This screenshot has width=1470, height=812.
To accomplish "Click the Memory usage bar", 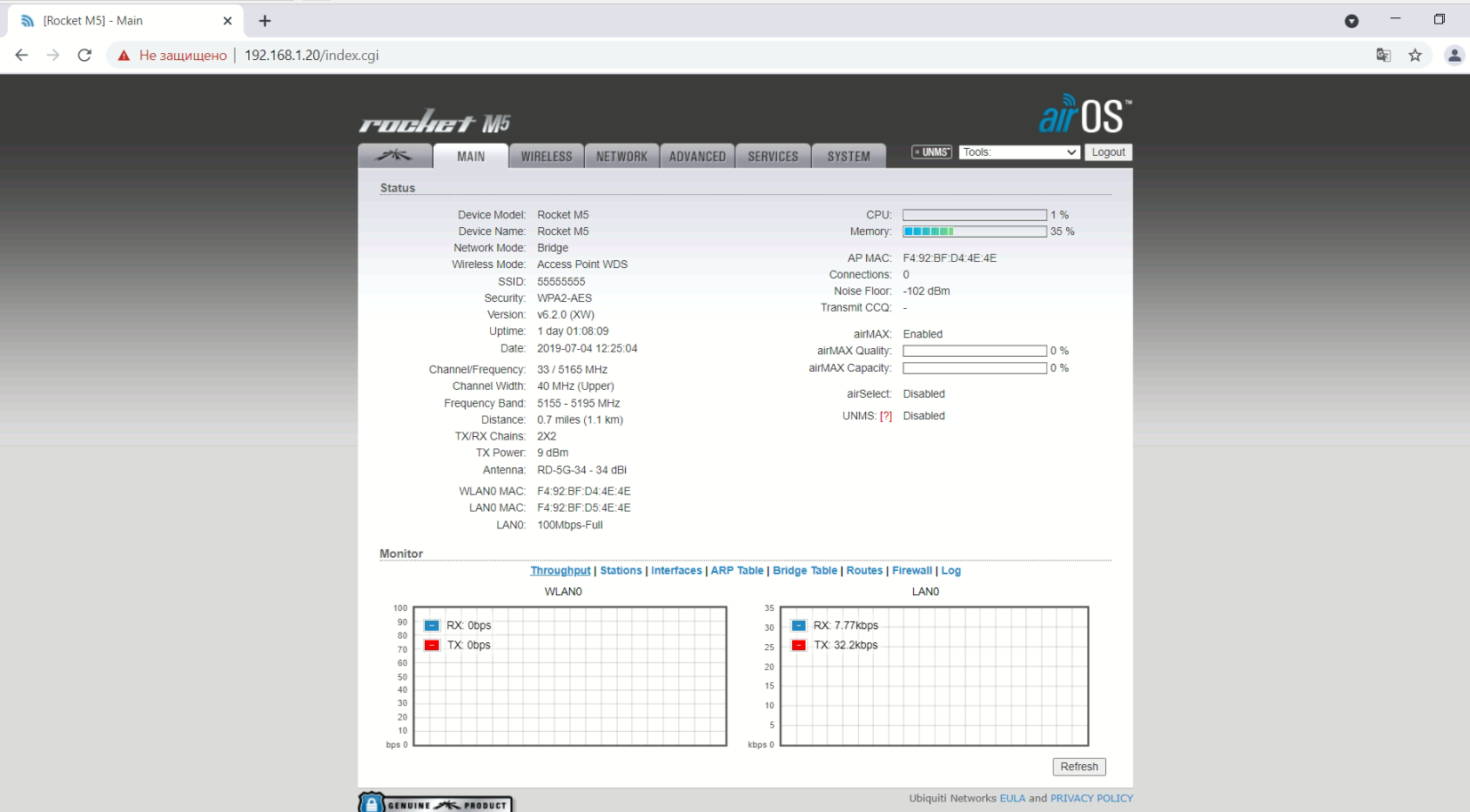I will [x=975, y=232].
